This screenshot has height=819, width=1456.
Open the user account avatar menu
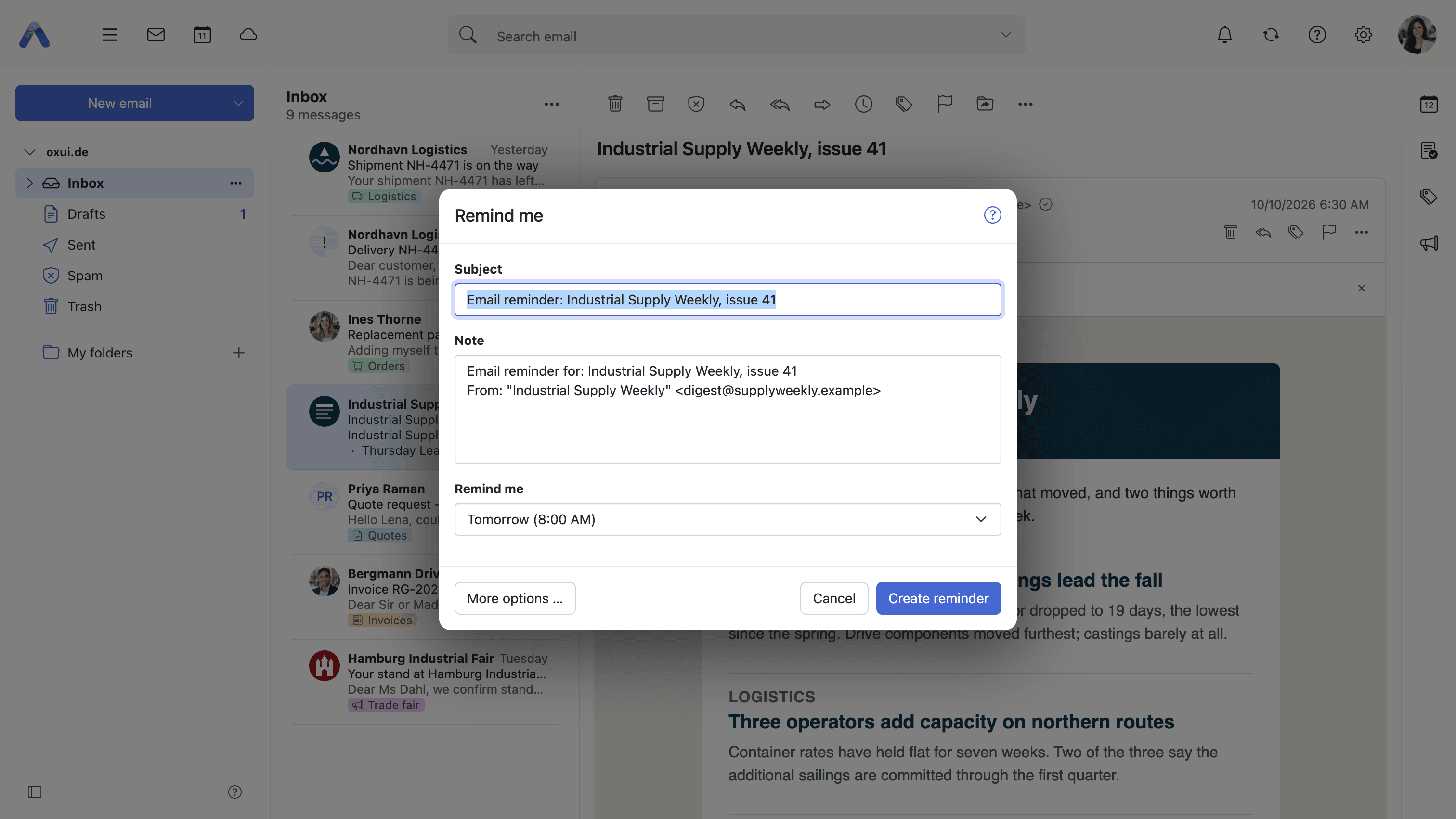click(1417, 35)
